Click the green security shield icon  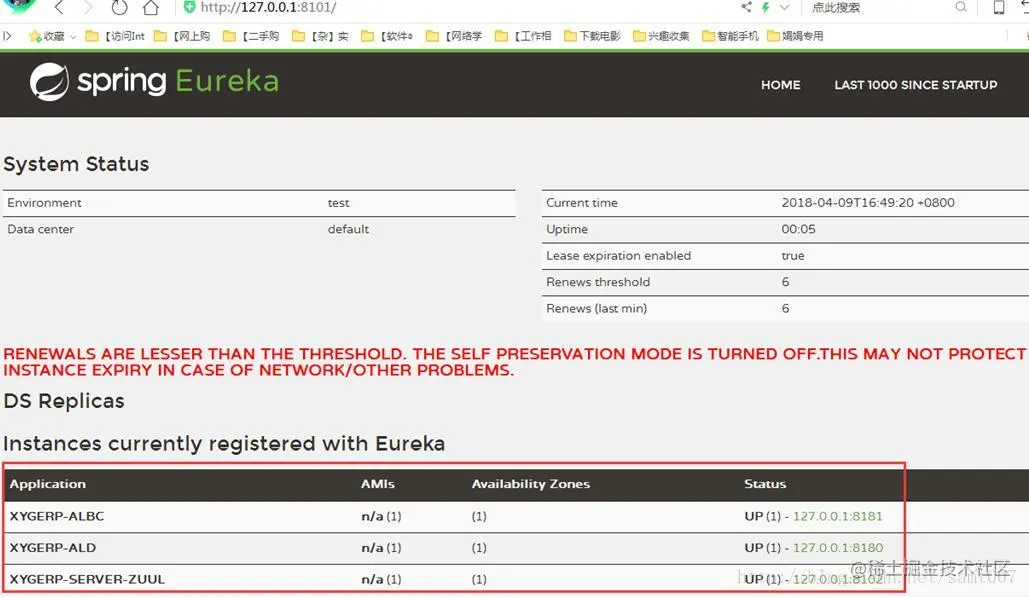pos(190,7)
